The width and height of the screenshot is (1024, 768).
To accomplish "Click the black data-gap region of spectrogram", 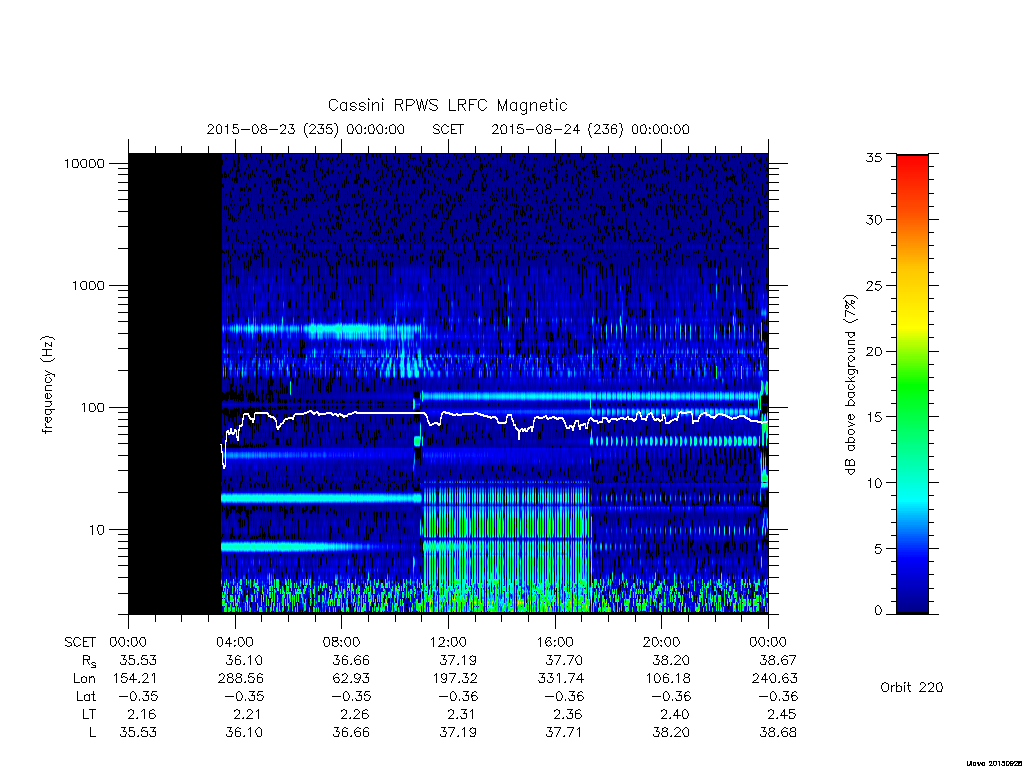I will click(175, 383).
